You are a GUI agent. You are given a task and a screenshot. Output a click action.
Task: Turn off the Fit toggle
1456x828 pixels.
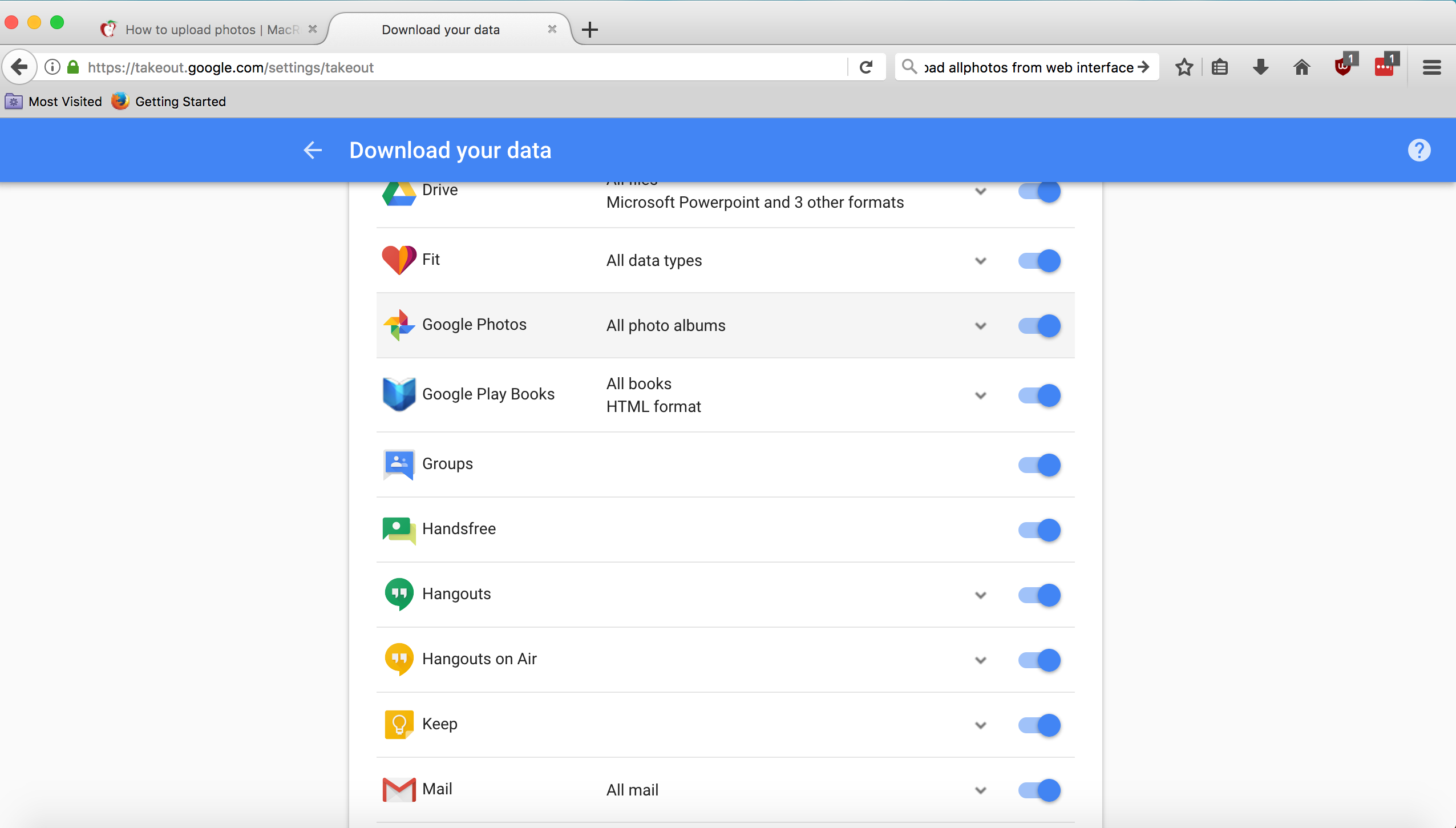[1040, 261]
